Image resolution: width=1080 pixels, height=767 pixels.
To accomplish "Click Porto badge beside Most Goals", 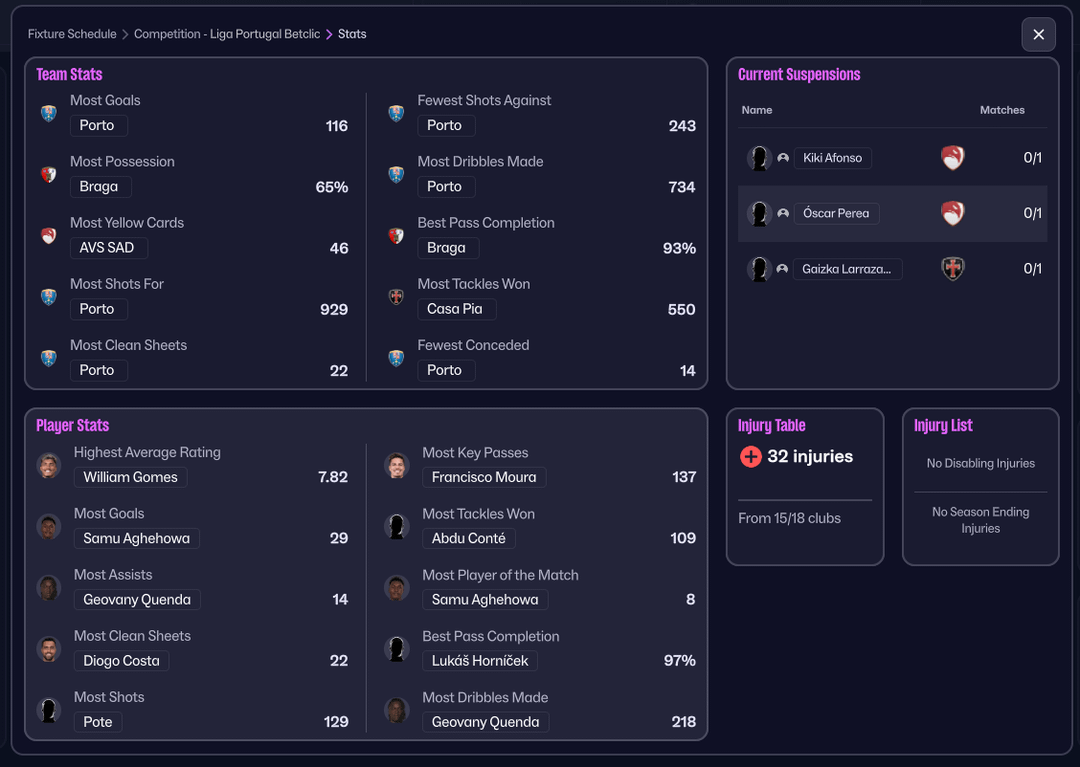I will 48,114.
